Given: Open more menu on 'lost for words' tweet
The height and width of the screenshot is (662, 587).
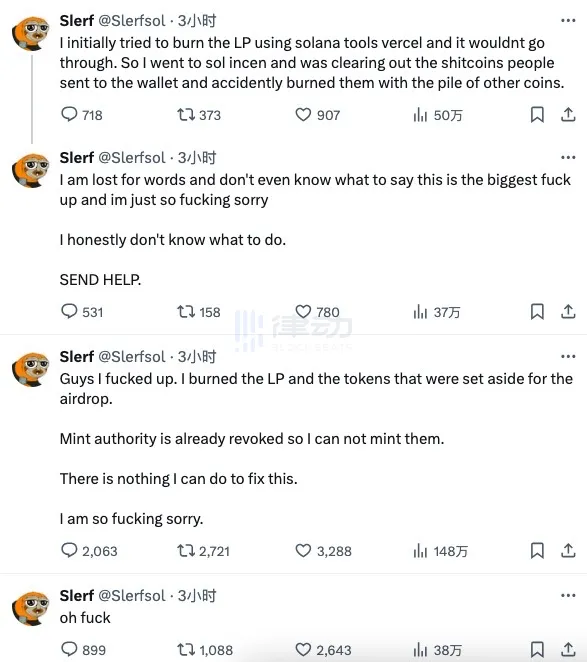Looking at the screenshot, I should (568, 157).
